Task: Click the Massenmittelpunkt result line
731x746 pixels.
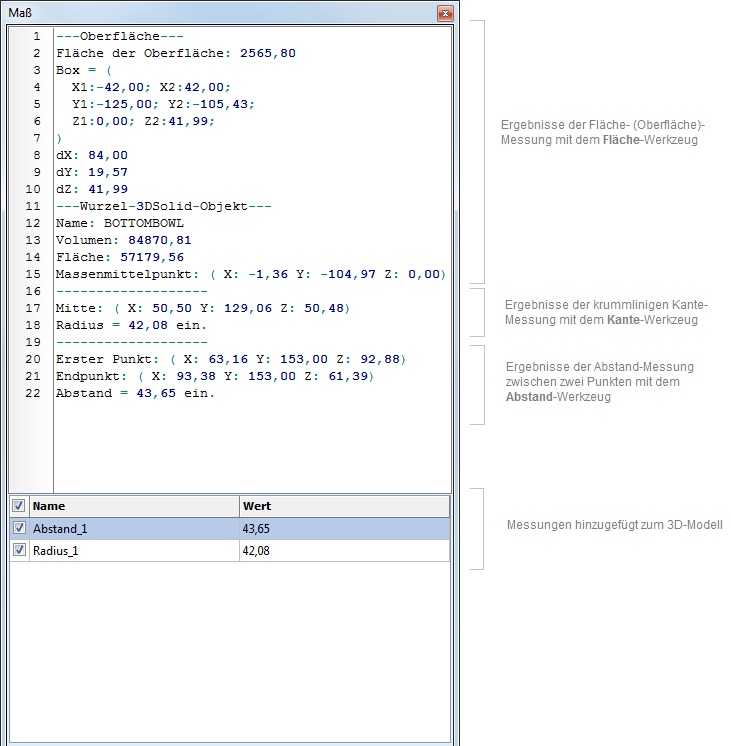Action: (250, 274)
